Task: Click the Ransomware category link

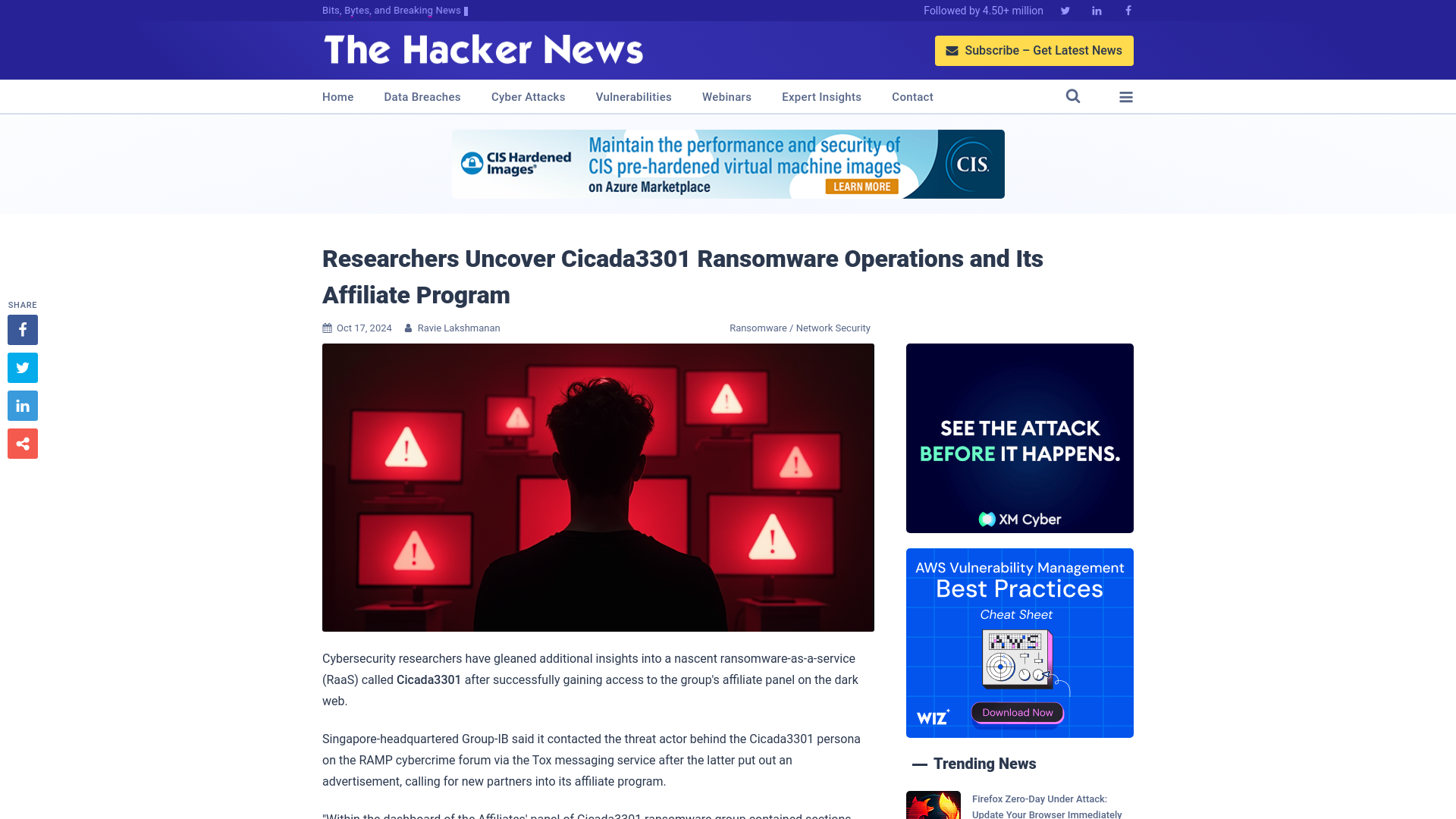Action: coord(757,328)
